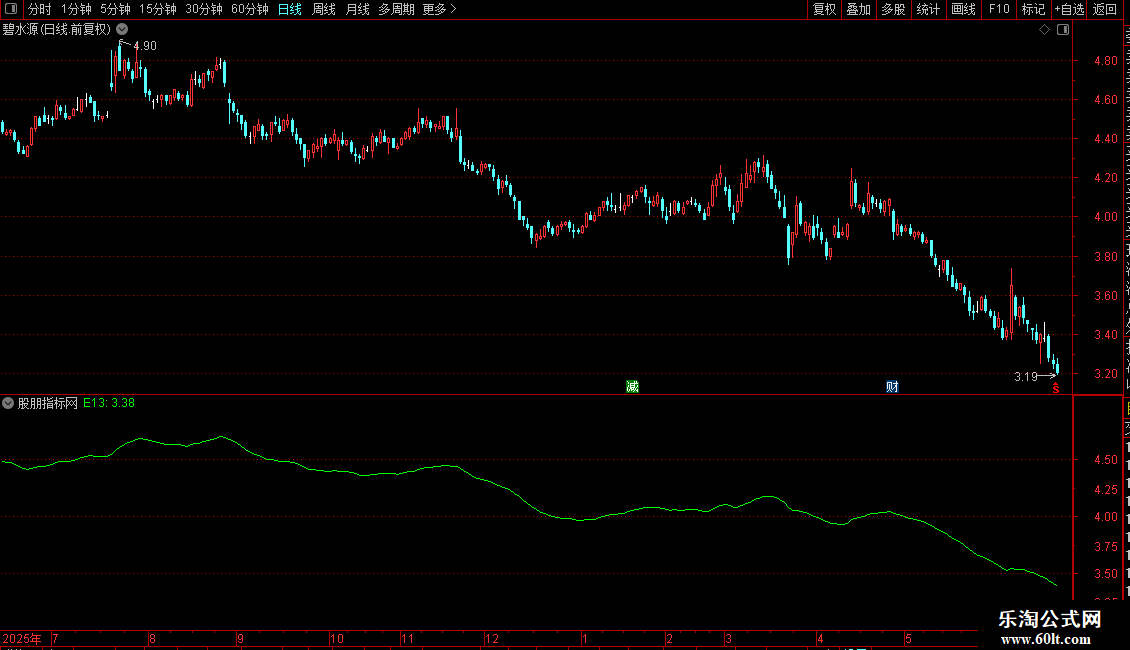The image size is (1130, 650).
Task: Open the 分时 intraday view
Action: [40, 9]
